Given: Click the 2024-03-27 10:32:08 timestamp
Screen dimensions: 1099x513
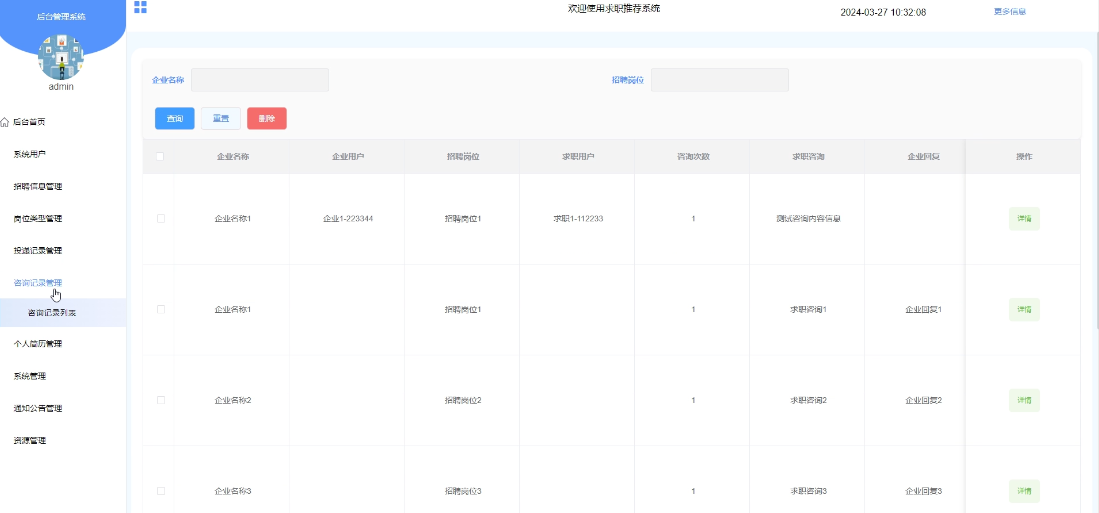Looking at the screenshot, I should (883, 13).
